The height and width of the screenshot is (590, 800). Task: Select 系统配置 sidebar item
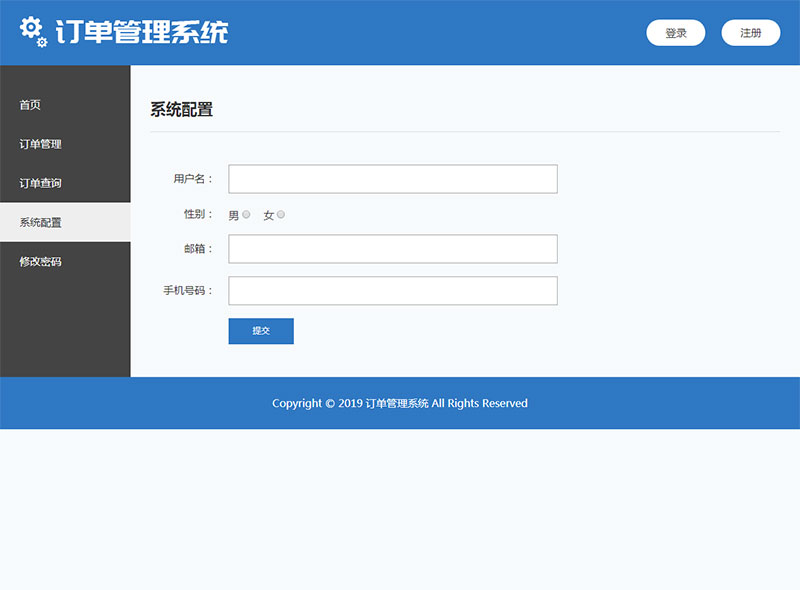coord(65,222)
